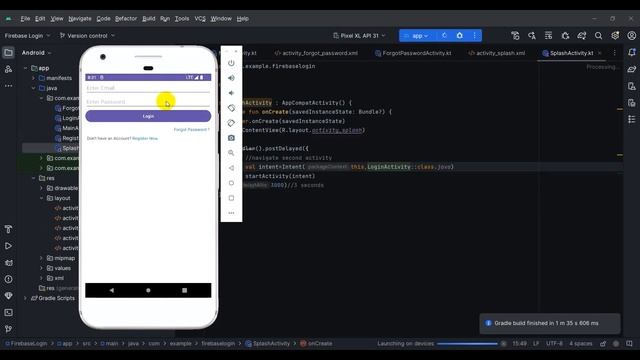The width and height of the screenshot is (640, 360).
Task: Open the Gradle tool window icon
Action: tap(632, 69)
